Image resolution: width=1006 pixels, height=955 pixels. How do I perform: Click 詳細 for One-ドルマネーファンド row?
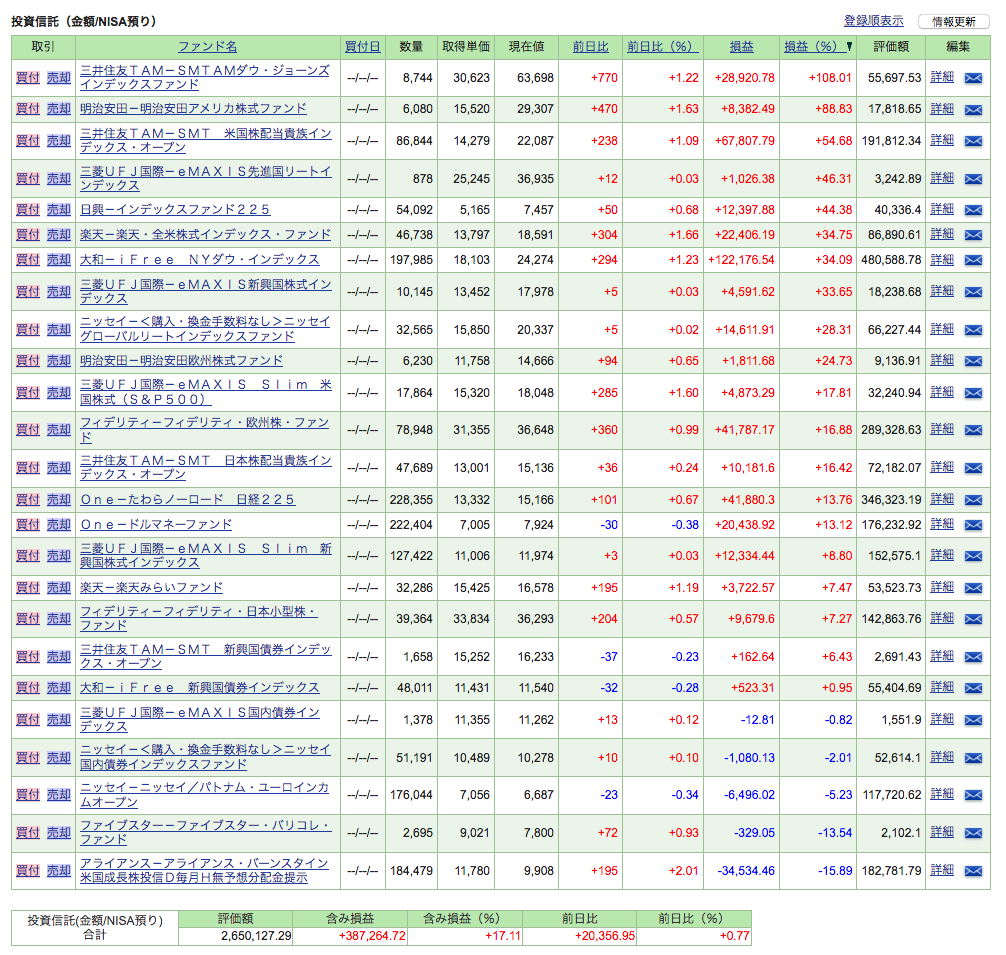coord(942,524)
